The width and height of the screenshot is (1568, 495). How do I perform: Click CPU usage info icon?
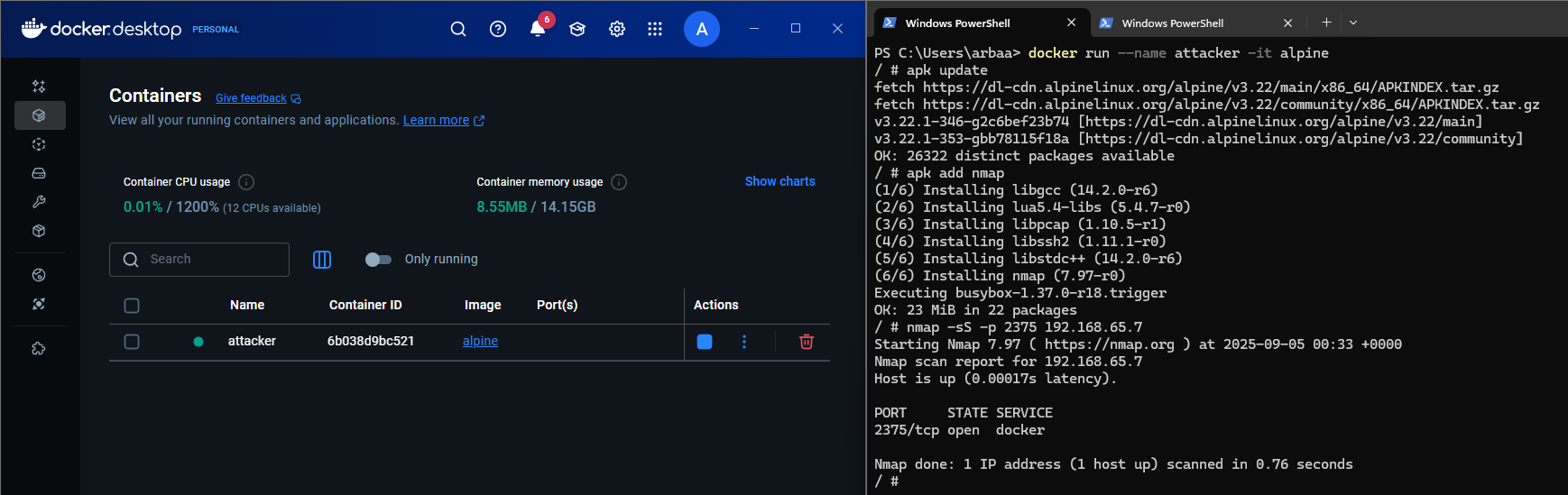pyautogui.click(x=246, y=182)
